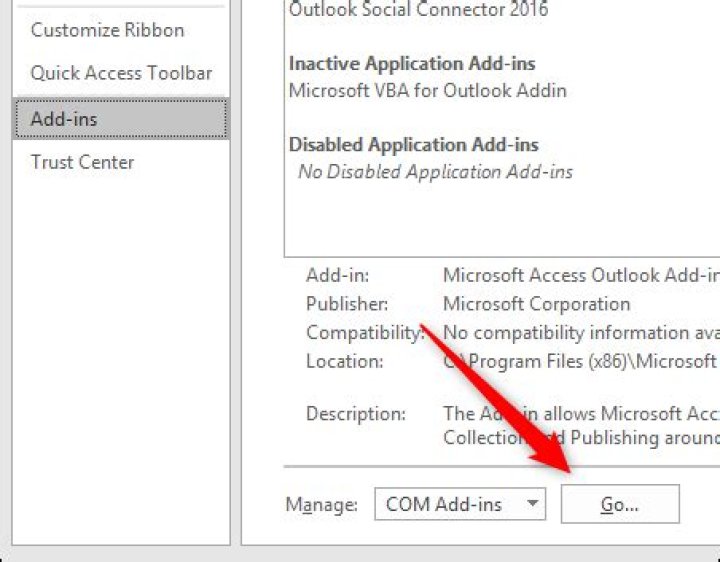Click the 'No compatibility information' value
Viewport: 720px width, 562px height.
pos(581,333)
